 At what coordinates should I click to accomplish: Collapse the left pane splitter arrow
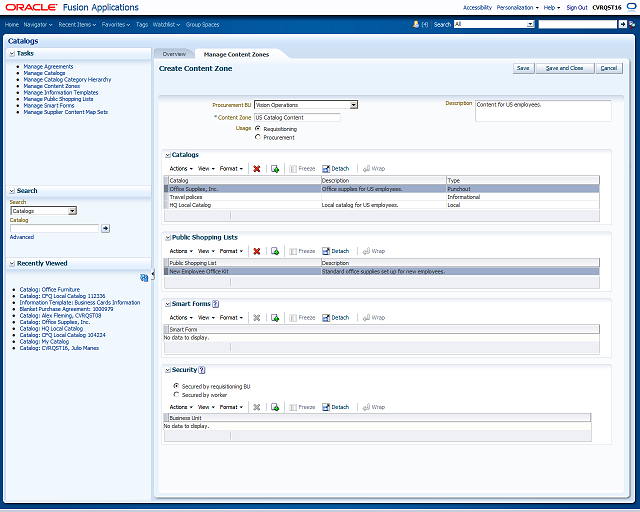click(x=153, y=275)
